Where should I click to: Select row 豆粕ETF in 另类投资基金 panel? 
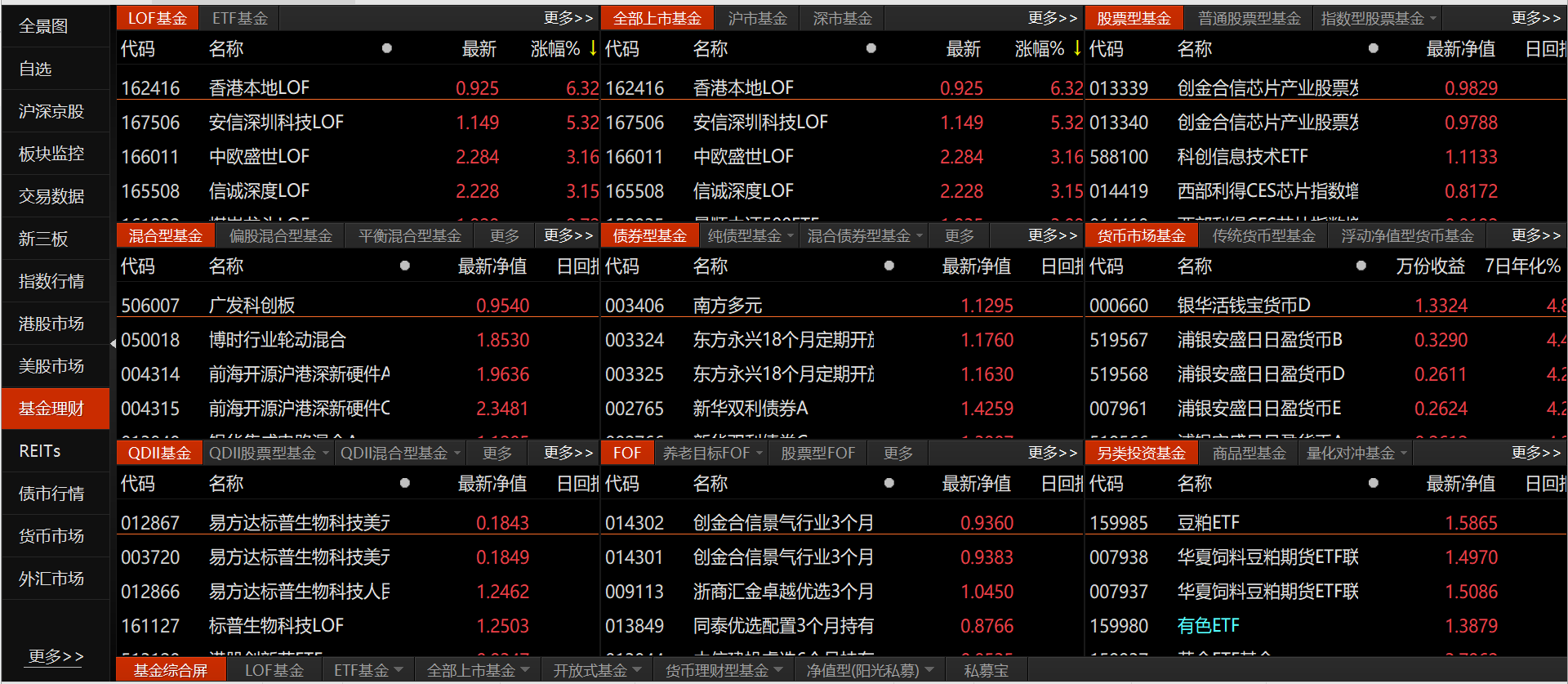[1326, 522]
